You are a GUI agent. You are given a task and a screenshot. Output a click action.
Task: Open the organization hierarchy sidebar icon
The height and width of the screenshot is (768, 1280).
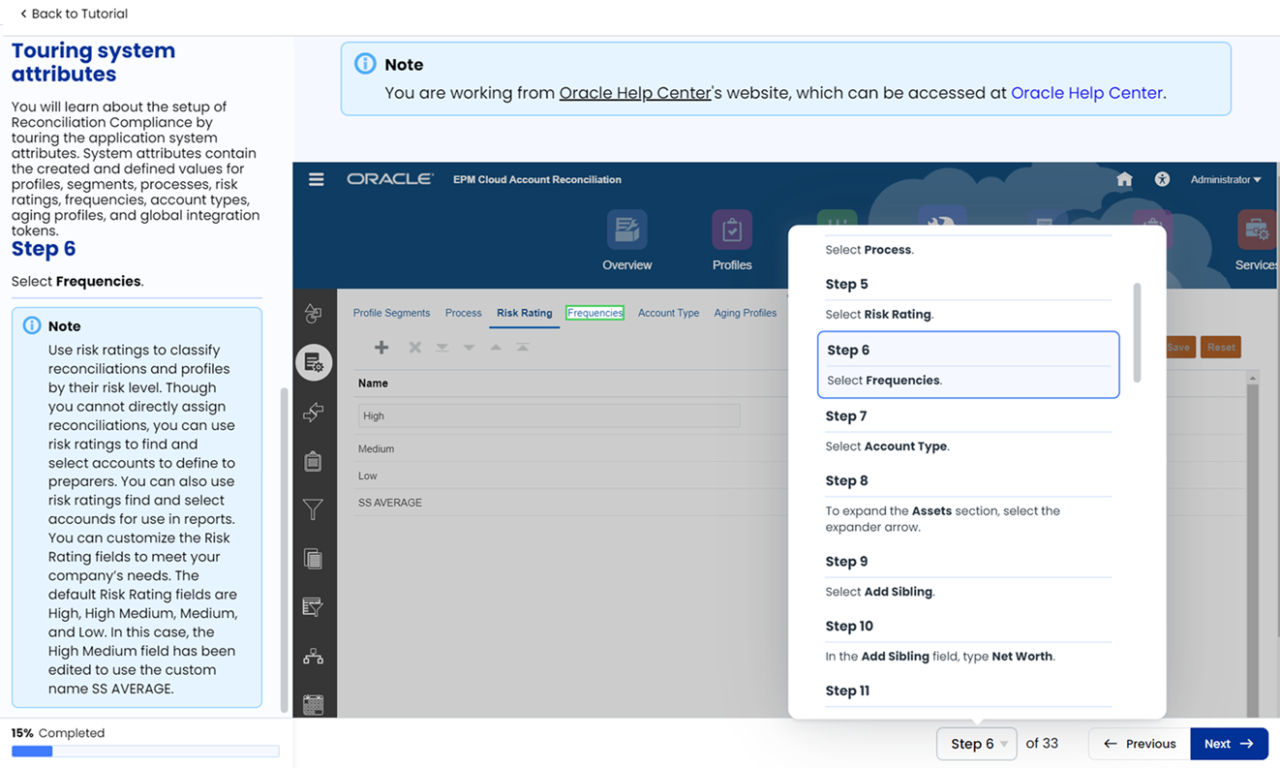pyautogui.click(x=313, y=656)
